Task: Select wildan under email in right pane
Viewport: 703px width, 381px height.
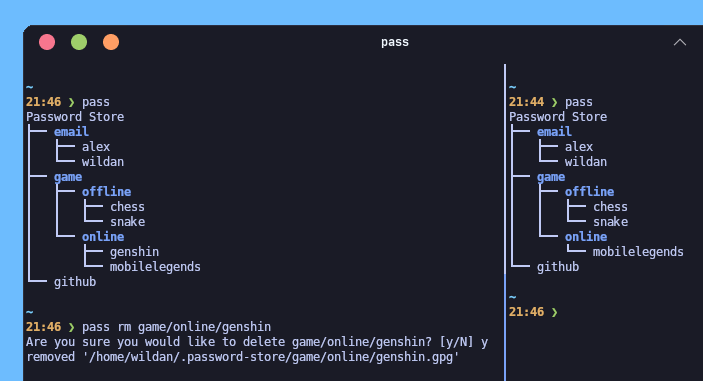Action: (x=586, y=162)
